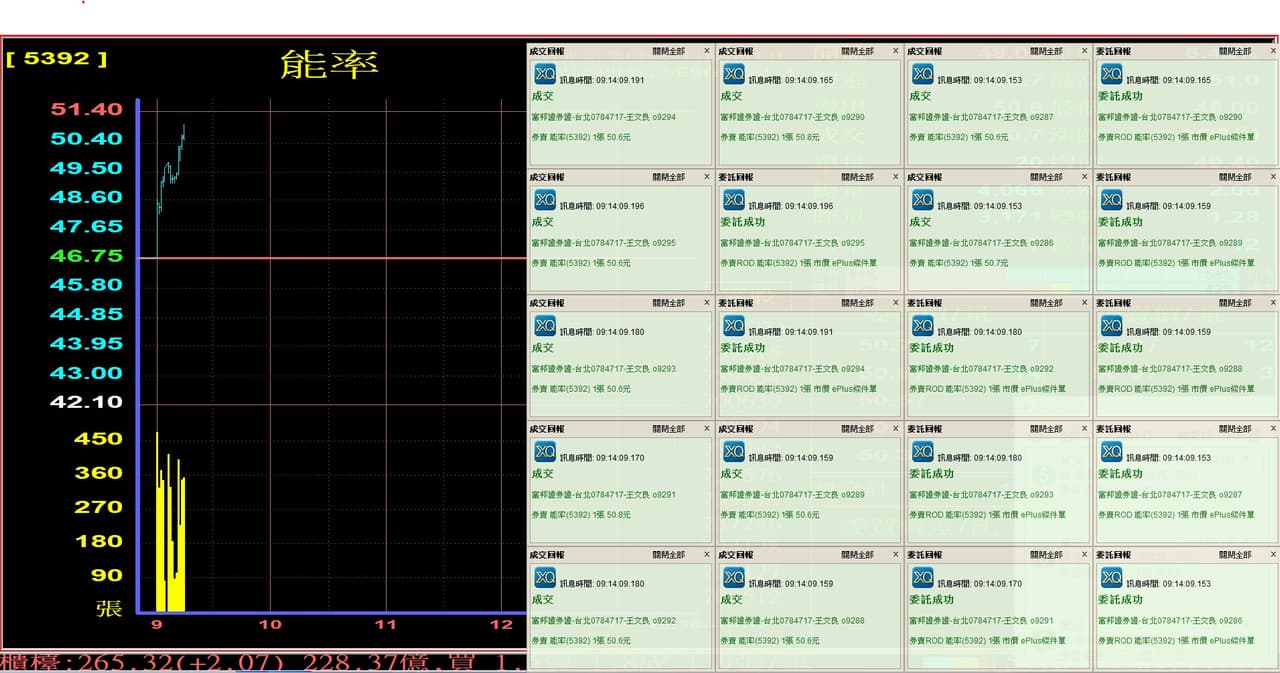This screenshot has width=1280, height=673.
Task: Click XQ icon in 委託成功 o9289 popup
Action: click(1112, 200)
